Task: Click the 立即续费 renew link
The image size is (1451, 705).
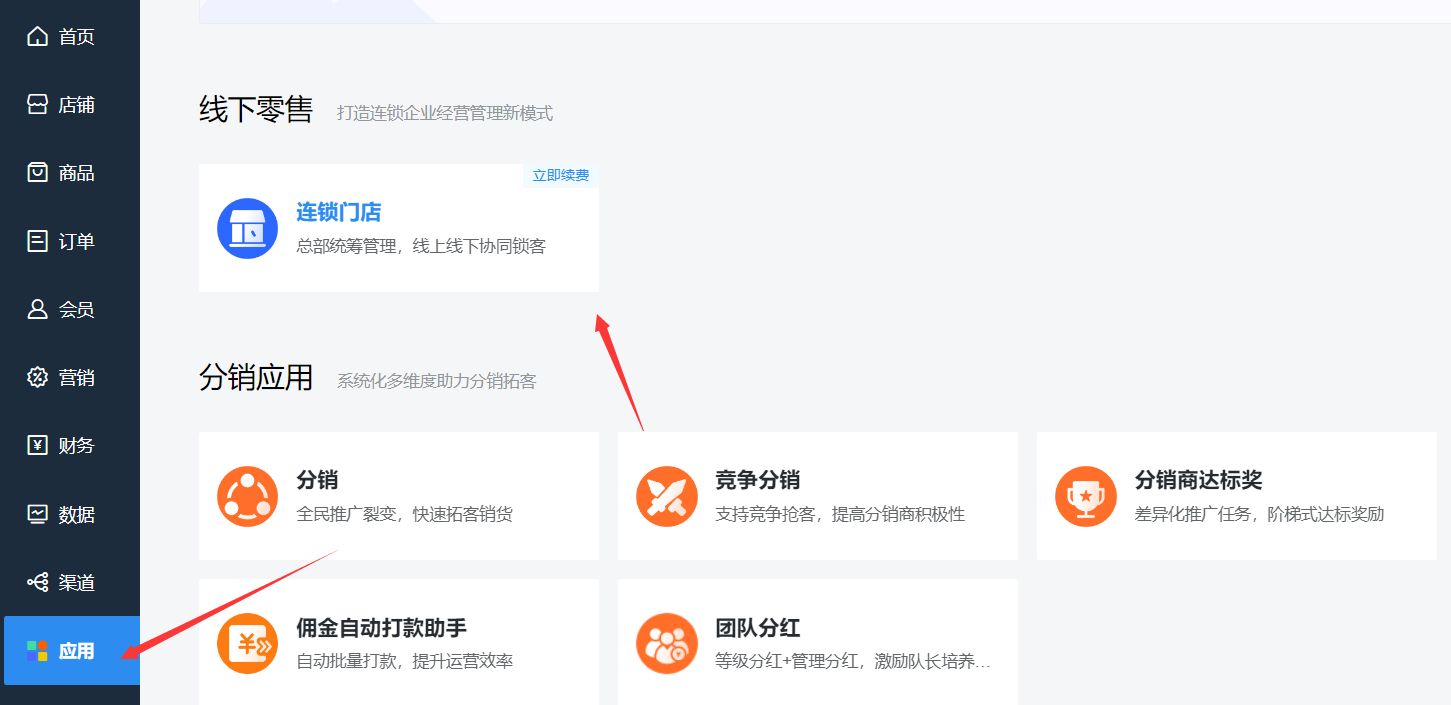Action: 560,176
